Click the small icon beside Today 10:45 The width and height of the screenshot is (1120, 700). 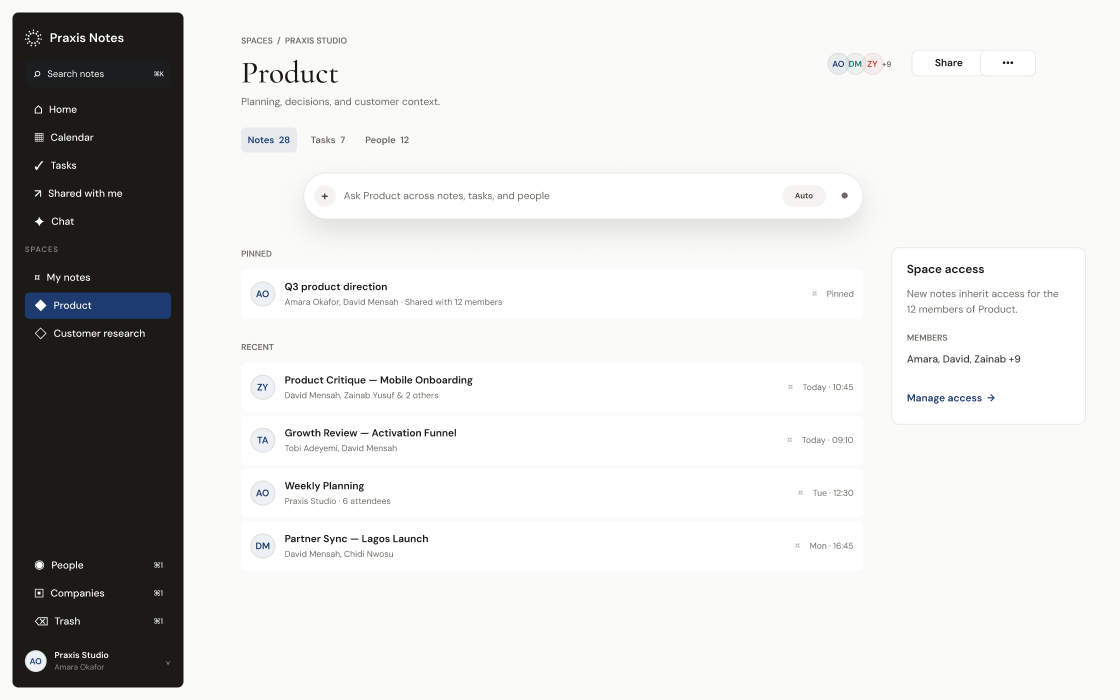point(790,387)
